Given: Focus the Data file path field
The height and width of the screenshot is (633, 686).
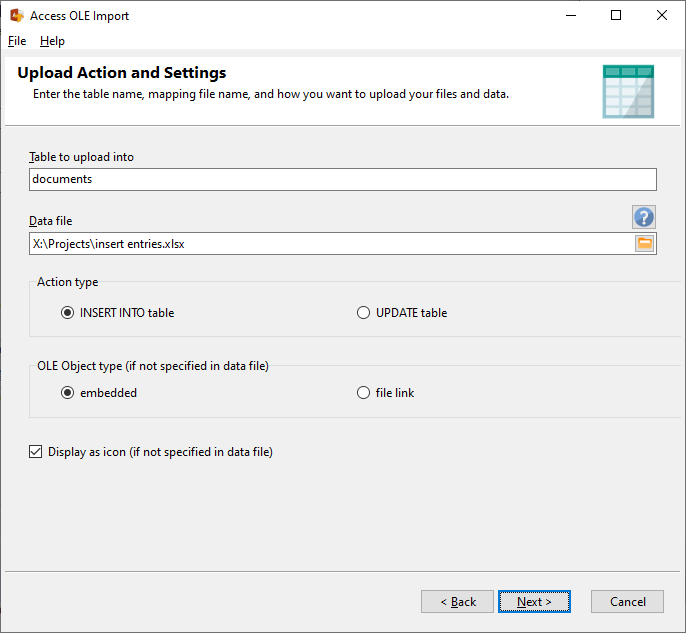Looking at the screenshot, I should coord(330,243).
